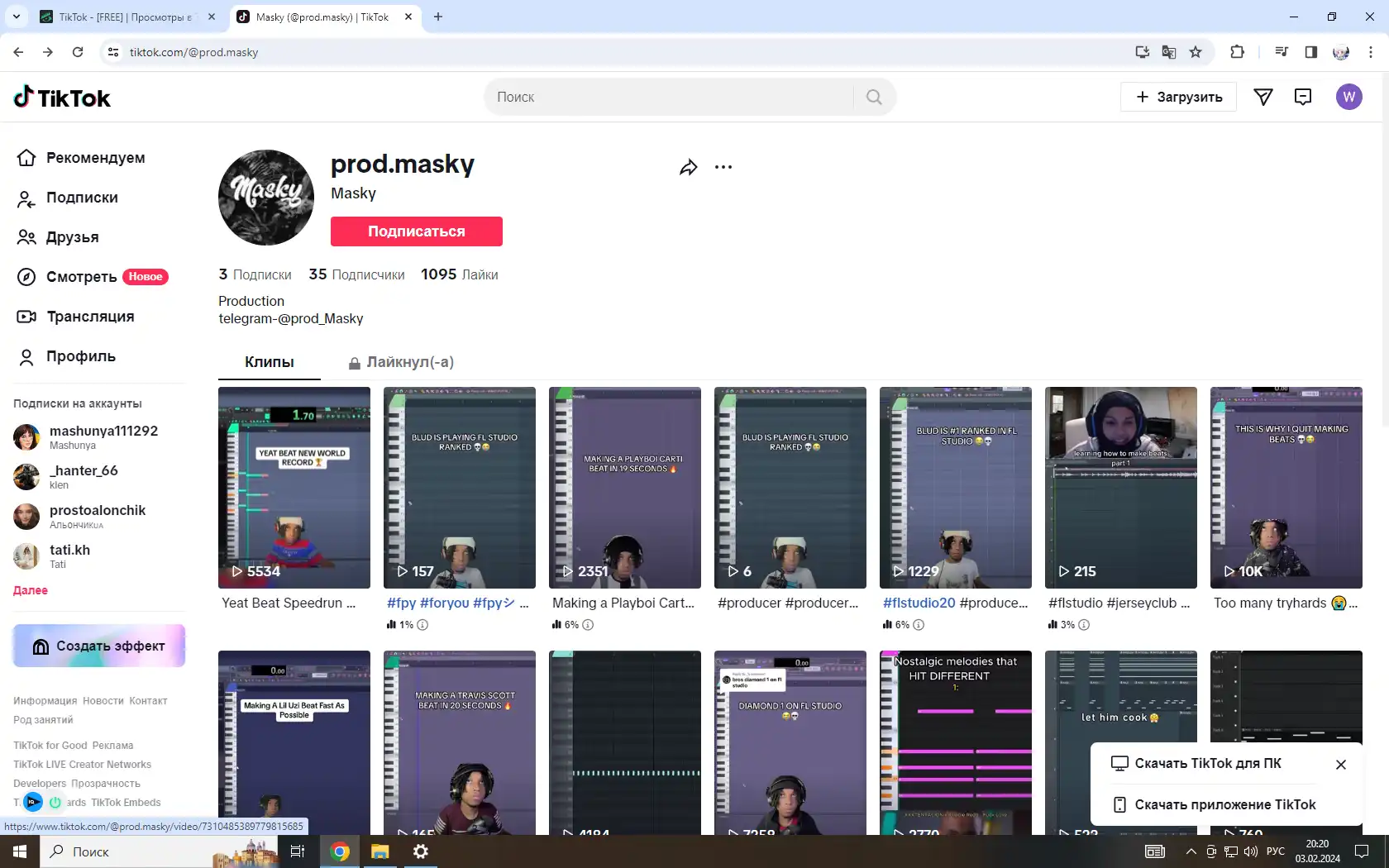Open the Lil Uzi Beat video thumbnail
The image size is (1389, 868).
[x=294, y=742]
